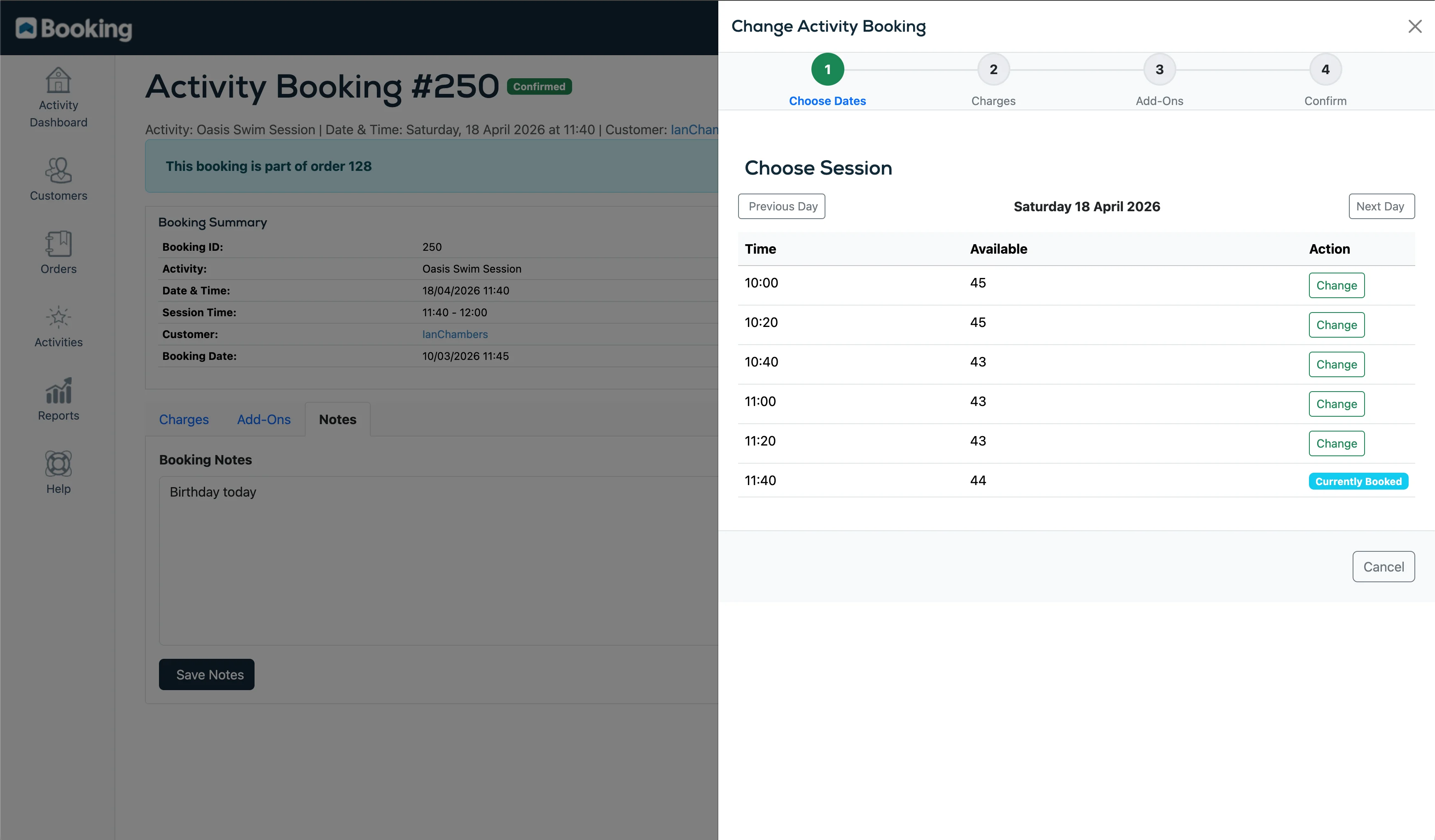Change booking to the 11:20 session
1435x840 pixels.
pyautogui.click(x=1337, y=443)
